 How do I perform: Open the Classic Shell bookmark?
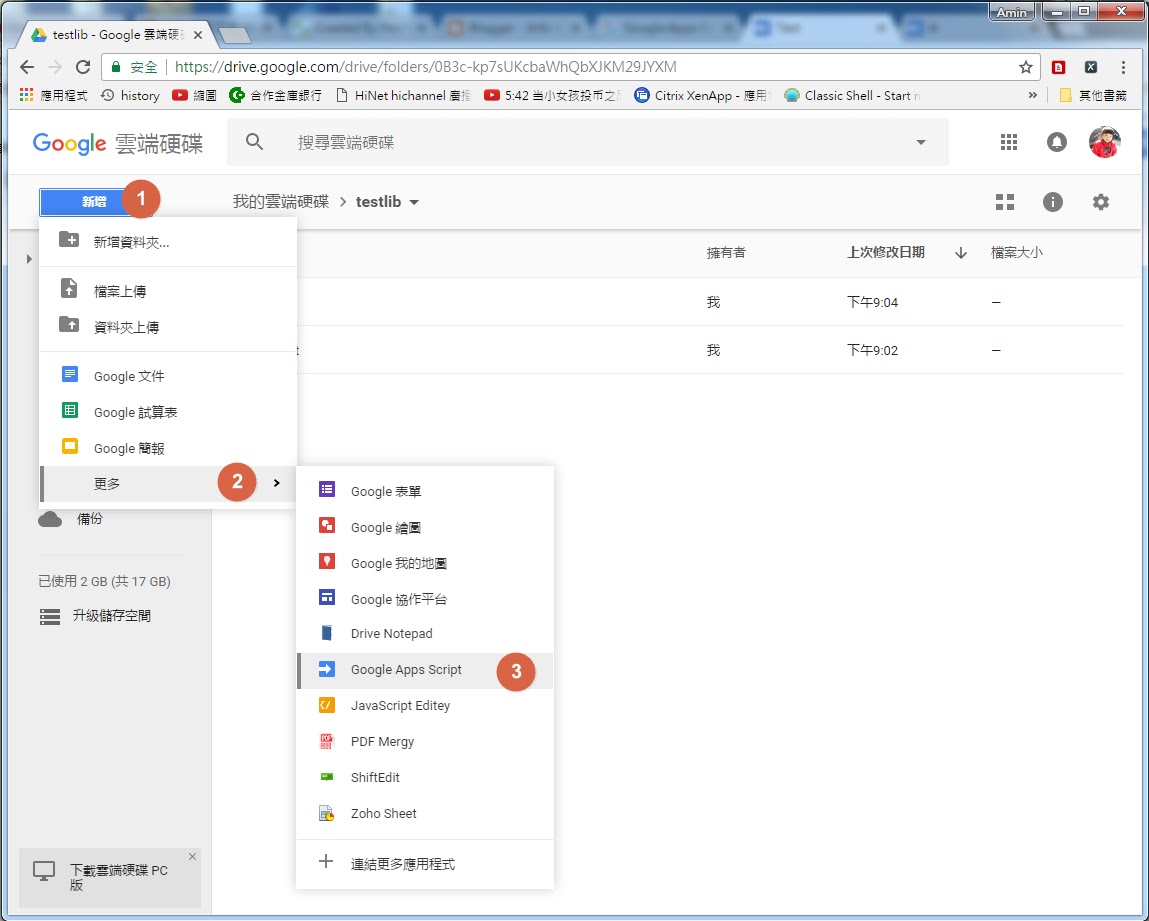tap(853, 95)
